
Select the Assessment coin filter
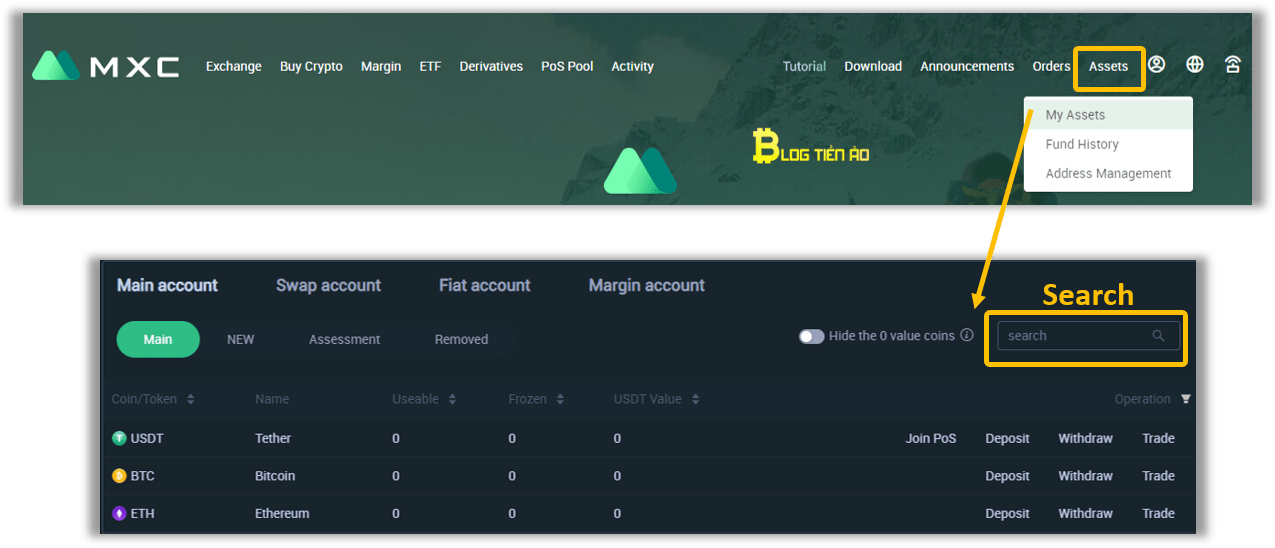click(344, 339)
